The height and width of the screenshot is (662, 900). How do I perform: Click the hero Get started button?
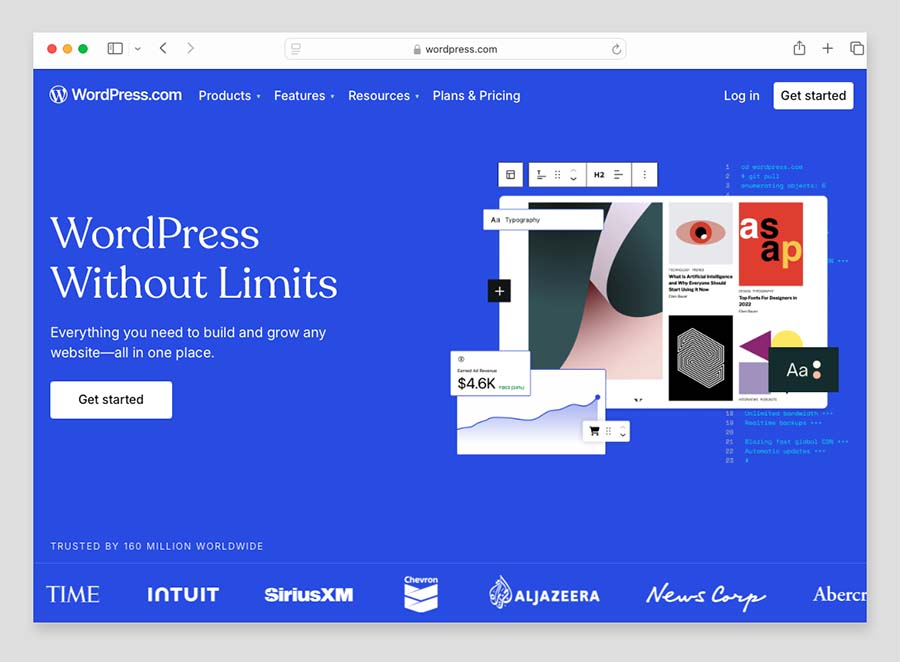[x=111, y=400]
